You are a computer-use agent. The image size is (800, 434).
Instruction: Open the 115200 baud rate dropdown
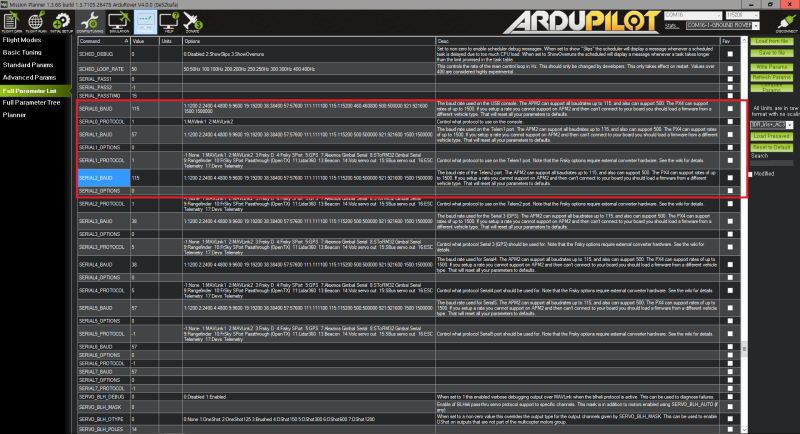click(742, 15)
